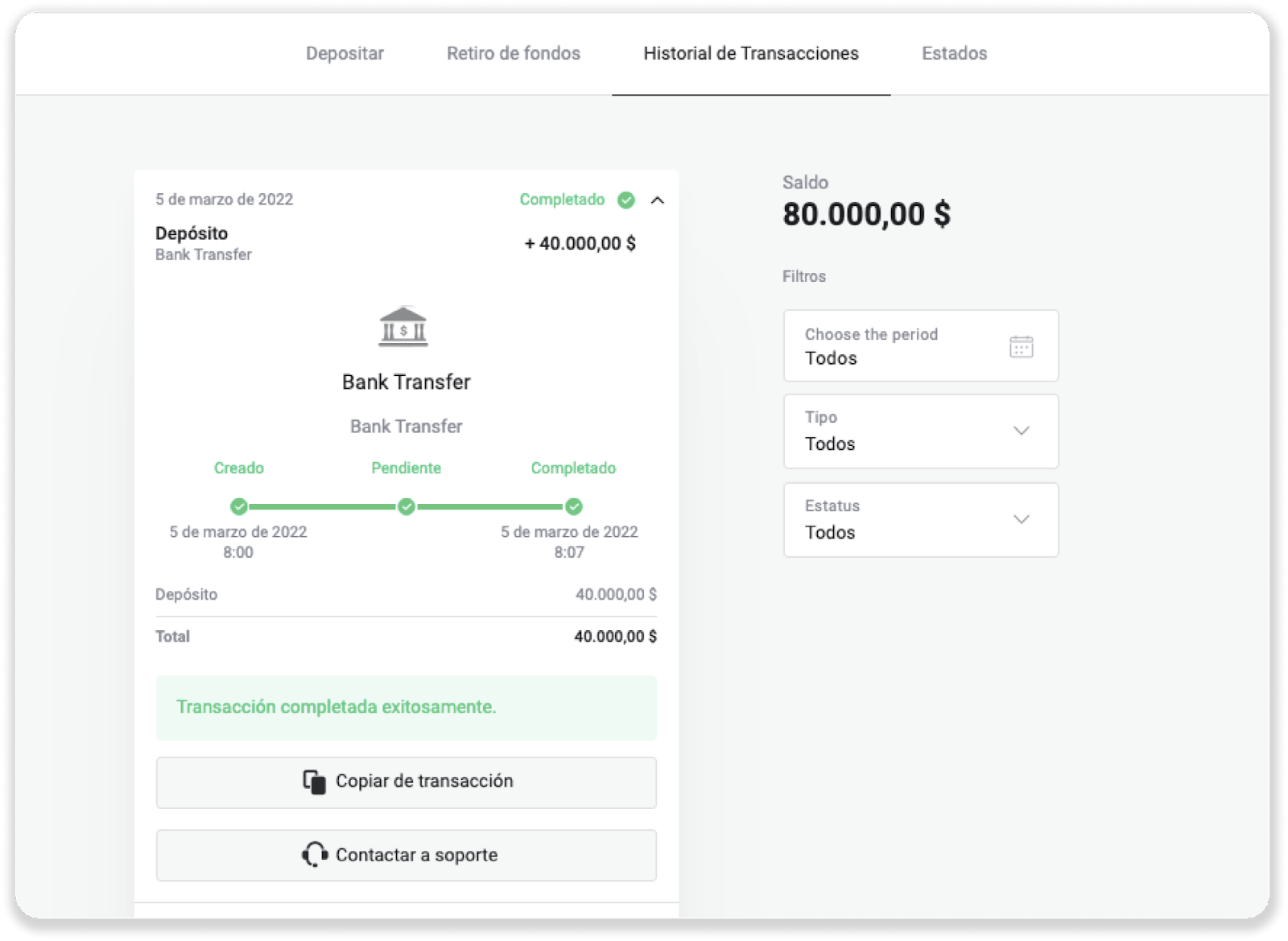Select Historial de Transacciones tab
Image resolution: width=1288 pixels, height=941 pixels.
click(x=750, y=53)
